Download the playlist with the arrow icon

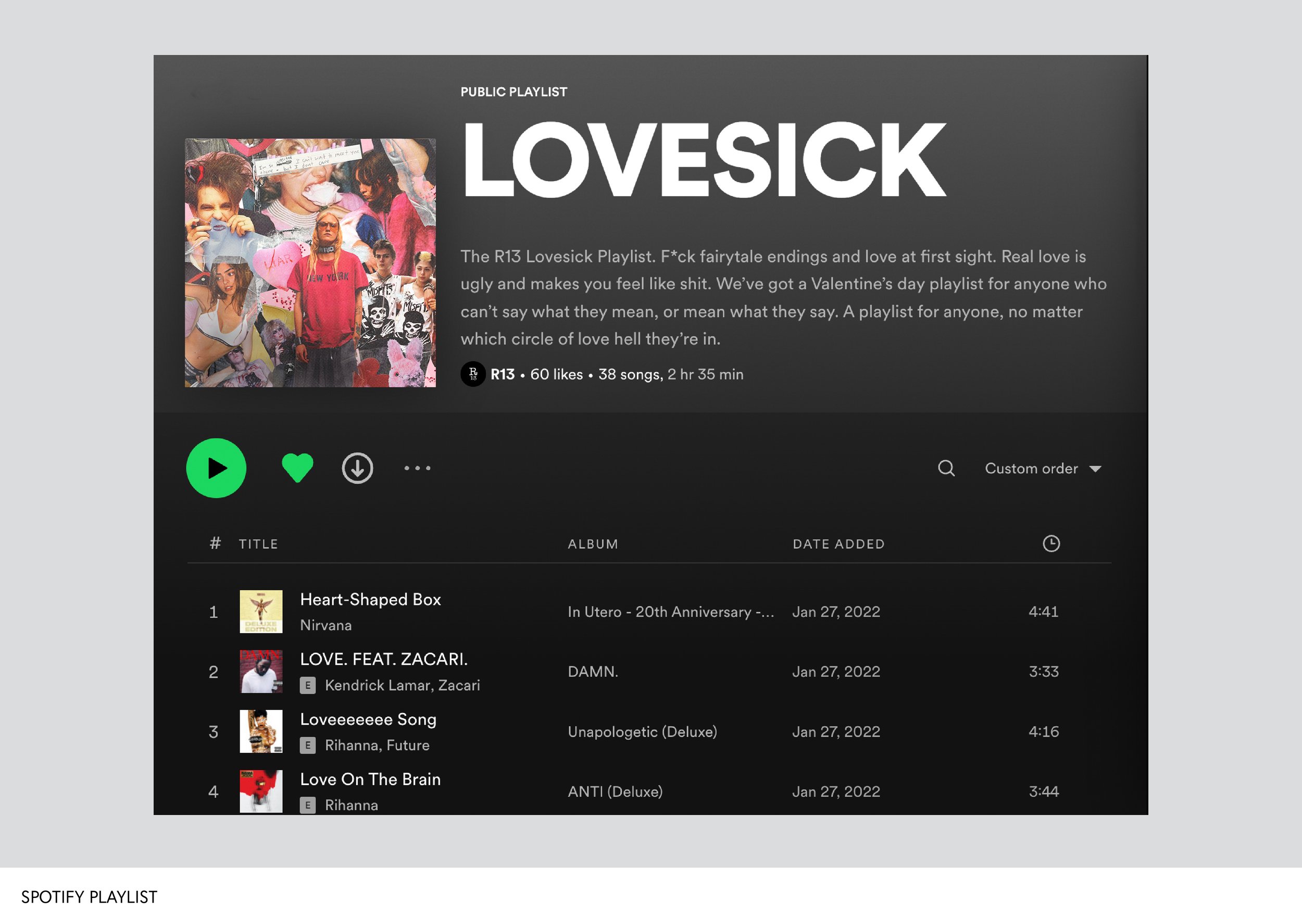(357, 469)
